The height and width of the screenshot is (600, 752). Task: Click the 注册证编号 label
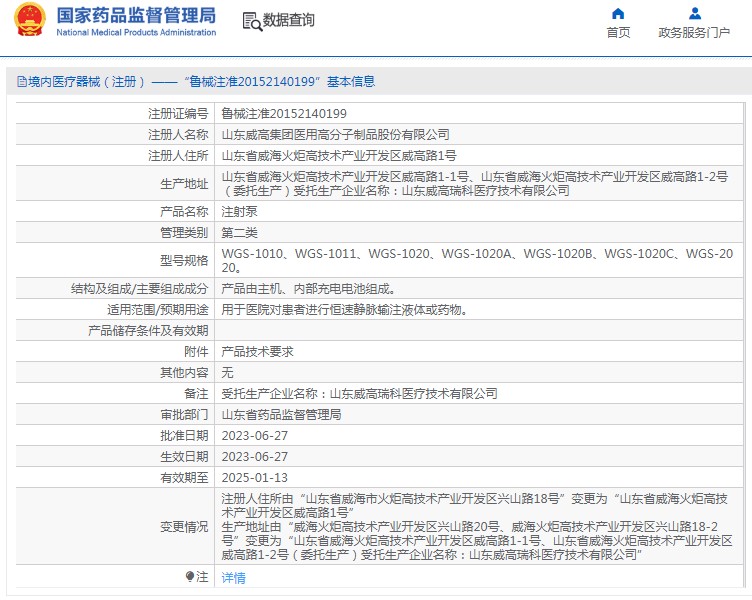[178, 114]
